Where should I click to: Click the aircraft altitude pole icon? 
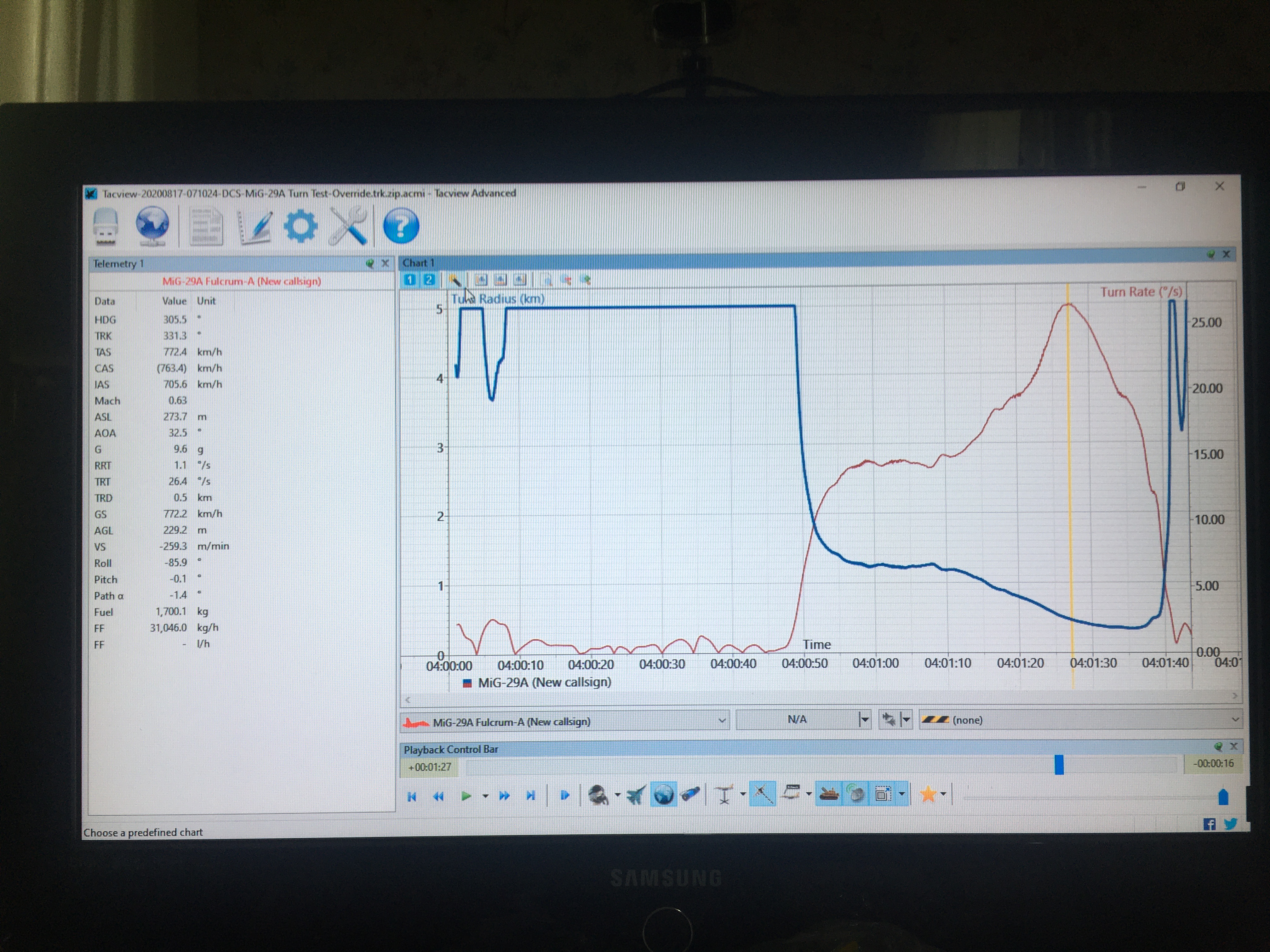[x=724, y=795]
